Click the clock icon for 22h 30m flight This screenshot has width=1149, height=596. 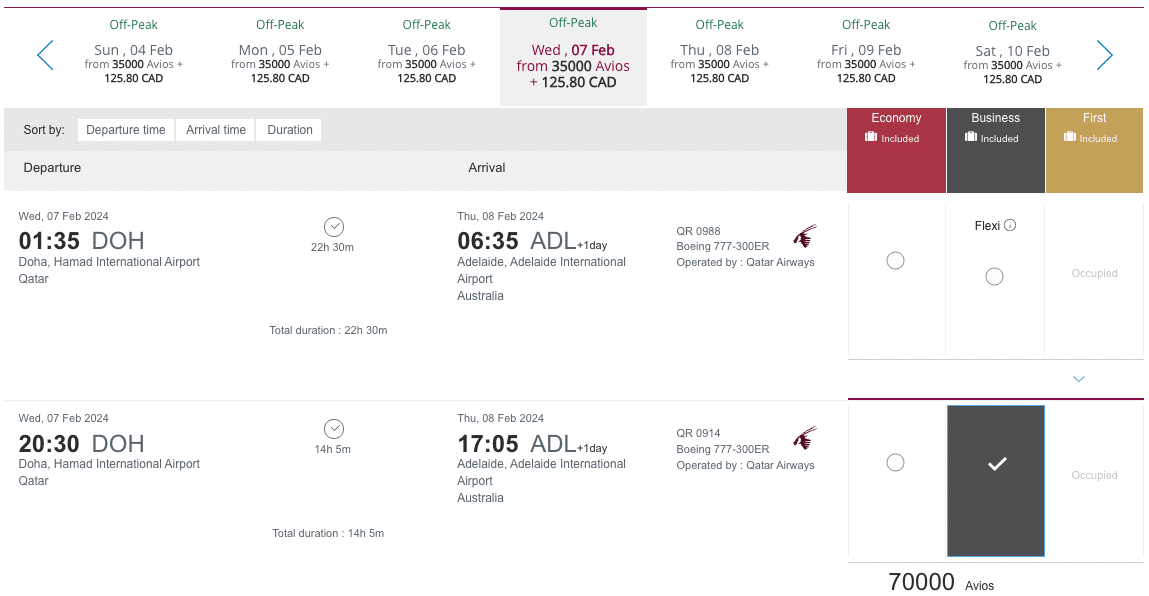(x=334, y=226)
